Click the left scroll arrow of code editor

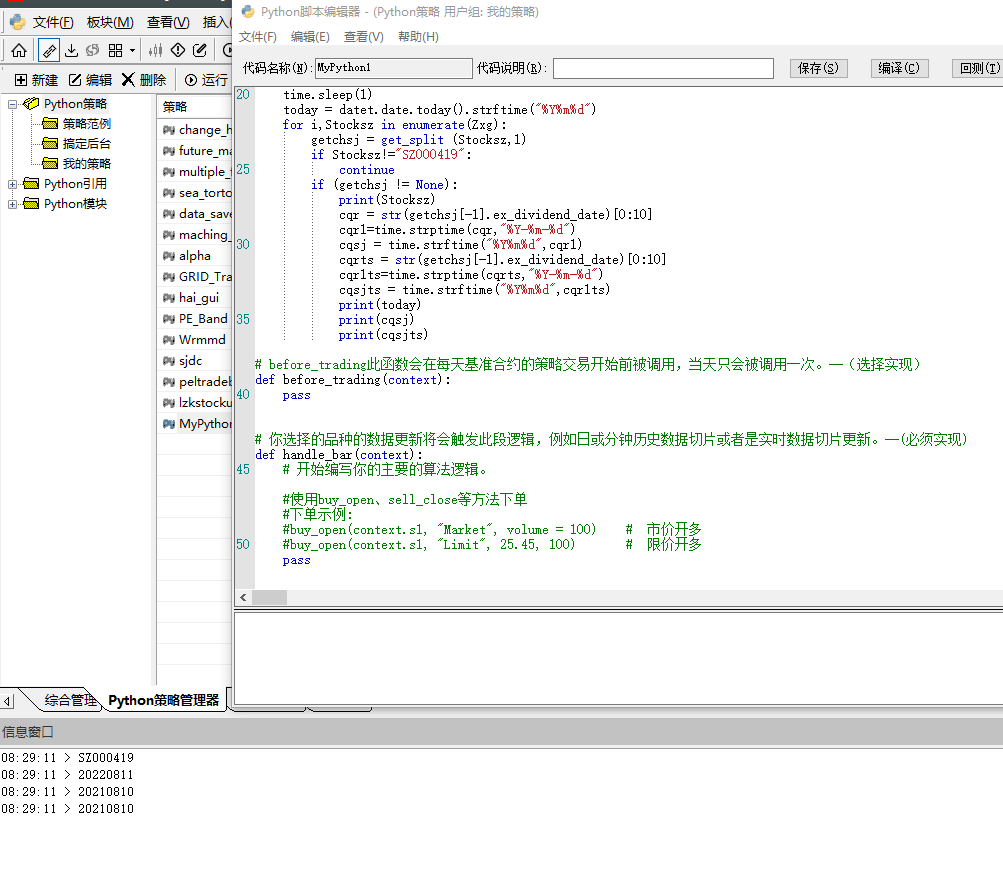click(x=243, y=598)
